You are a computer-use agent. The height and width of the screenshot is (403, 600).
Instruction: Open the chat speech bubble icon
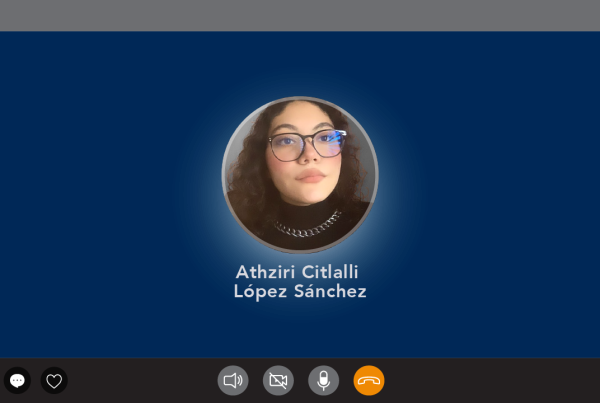(x=17, y=380)
